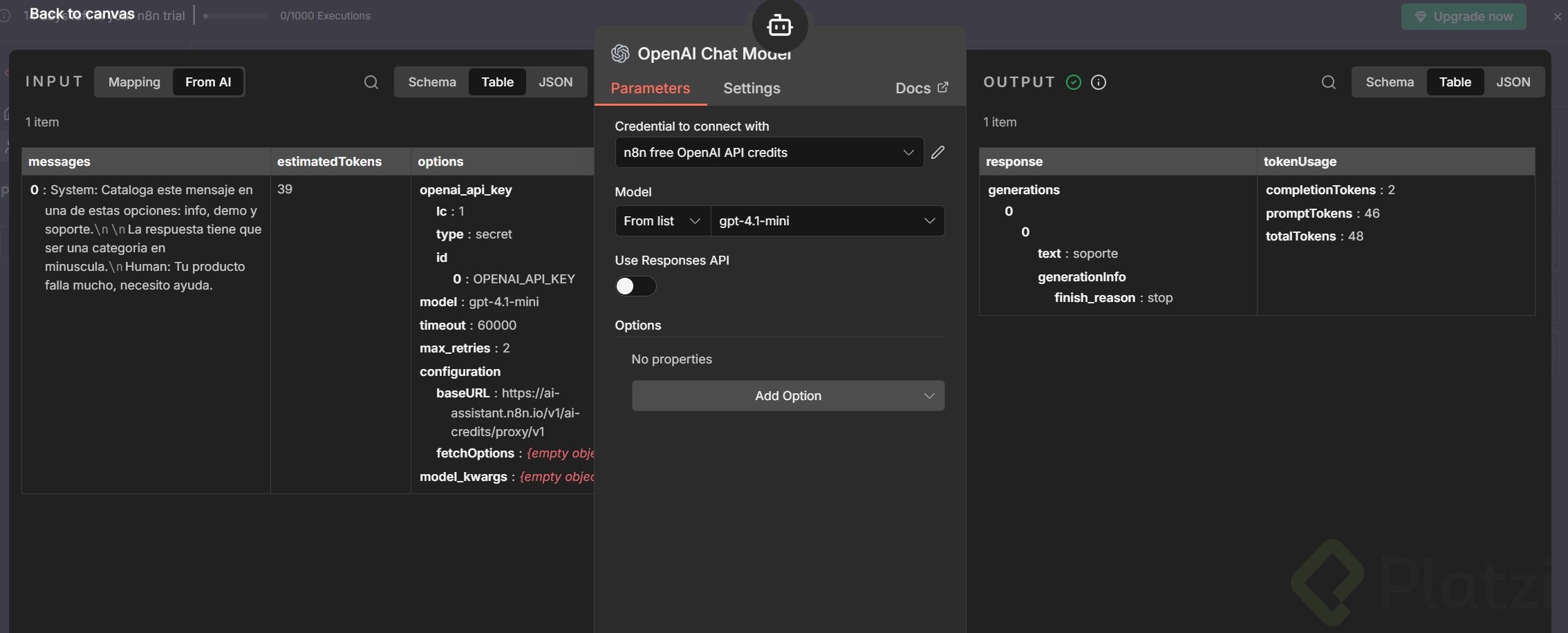Click the tokenUsage column header

tap(1396, 162)
